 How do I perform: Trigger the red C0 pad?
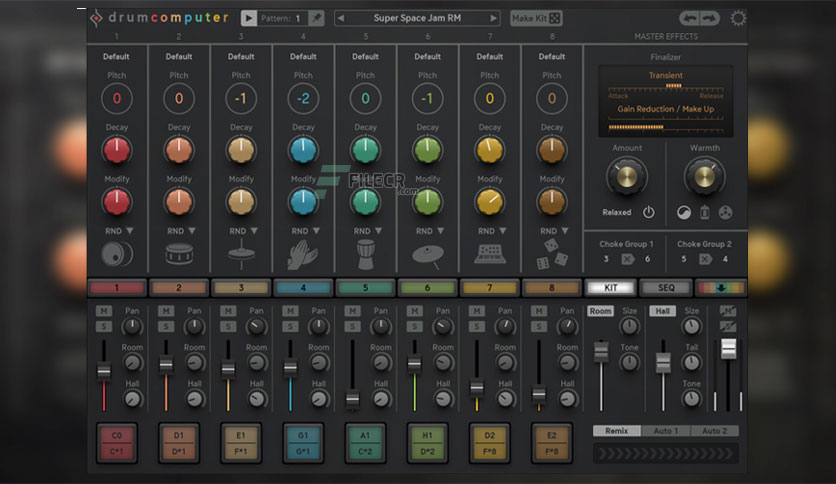[x=117, y=443]
